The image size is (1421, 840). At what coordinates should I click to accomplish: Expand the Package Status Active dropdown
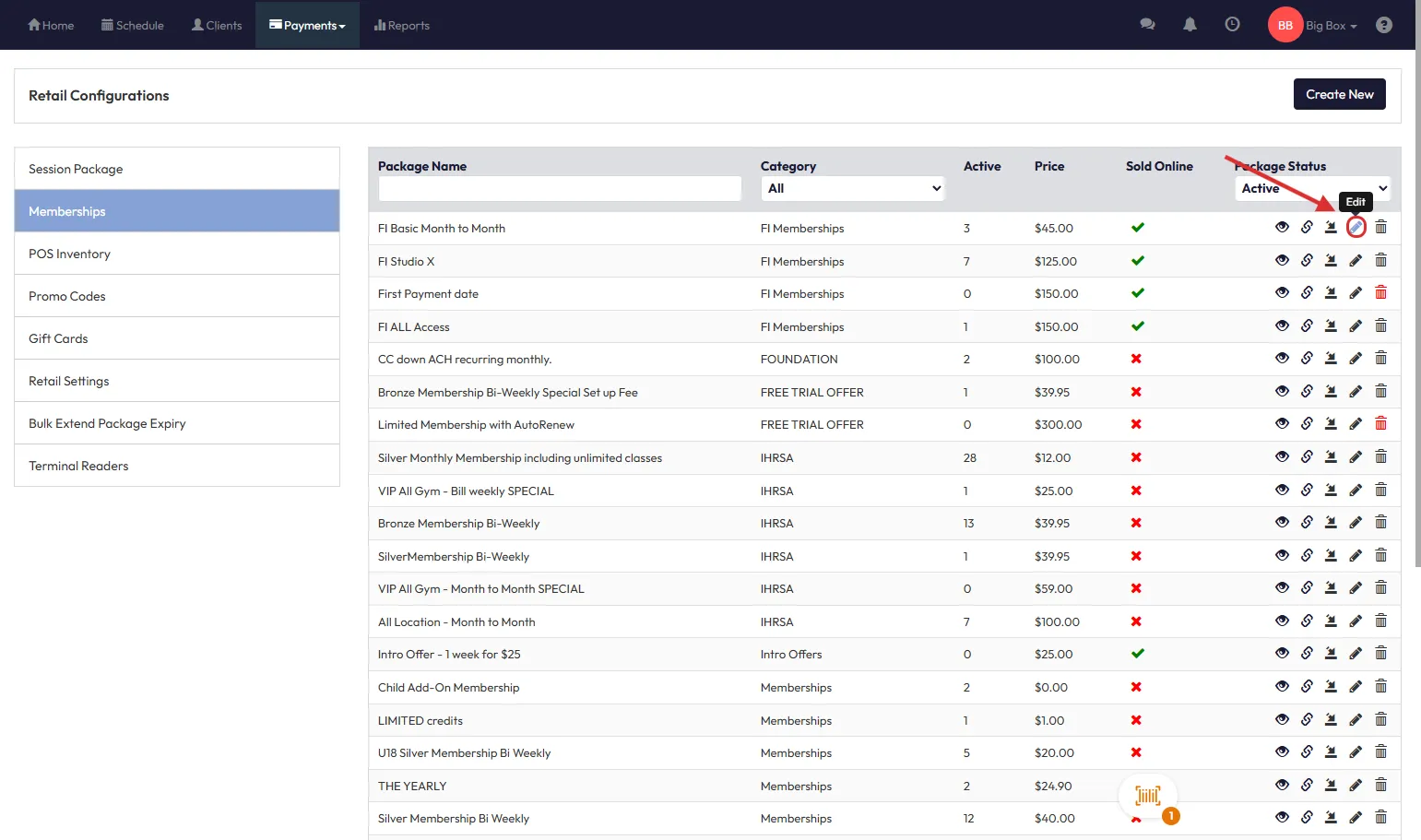click(x=1312, y=188)
